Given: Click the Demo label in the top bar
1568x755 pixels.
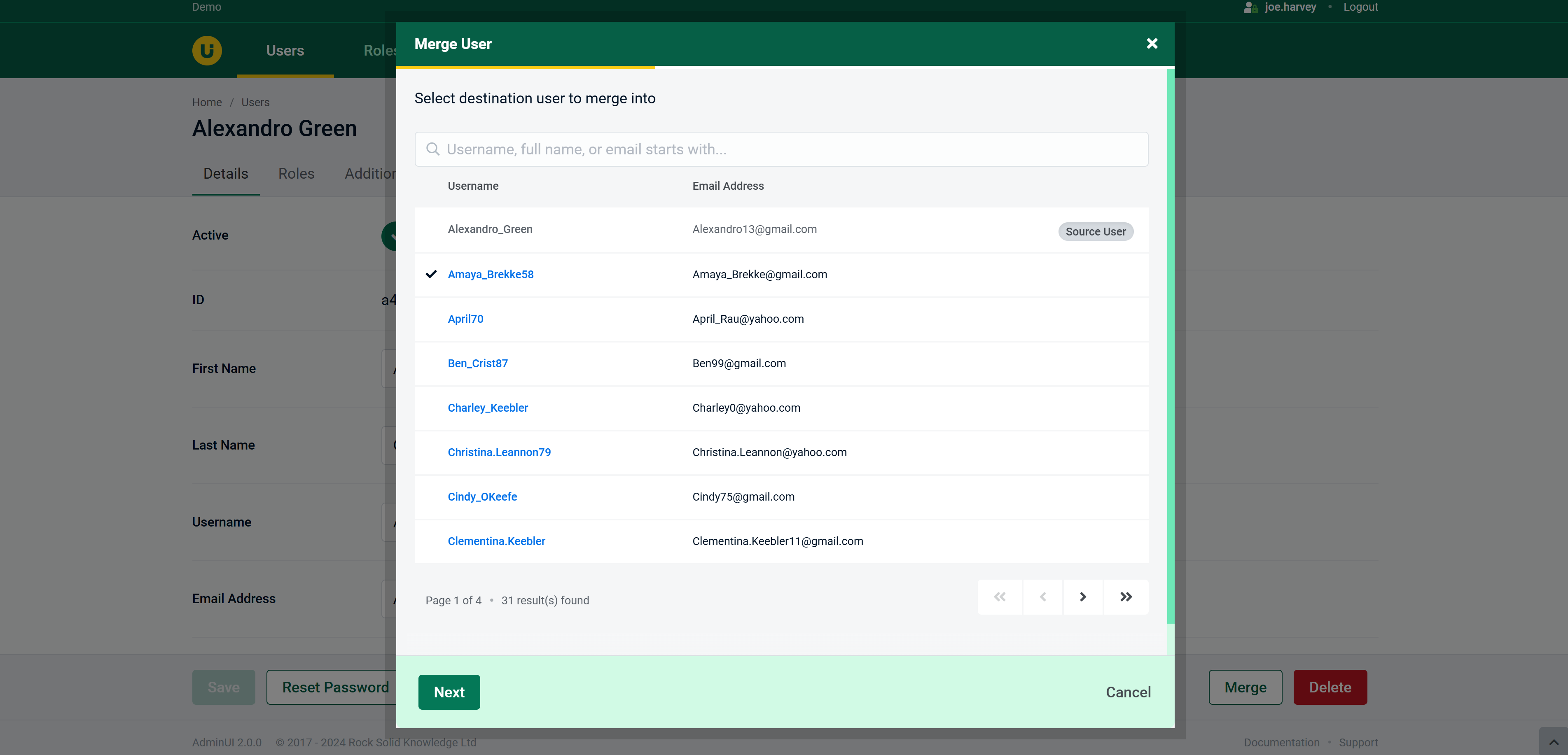Looking at the screenshot, I should click(206, 7).
